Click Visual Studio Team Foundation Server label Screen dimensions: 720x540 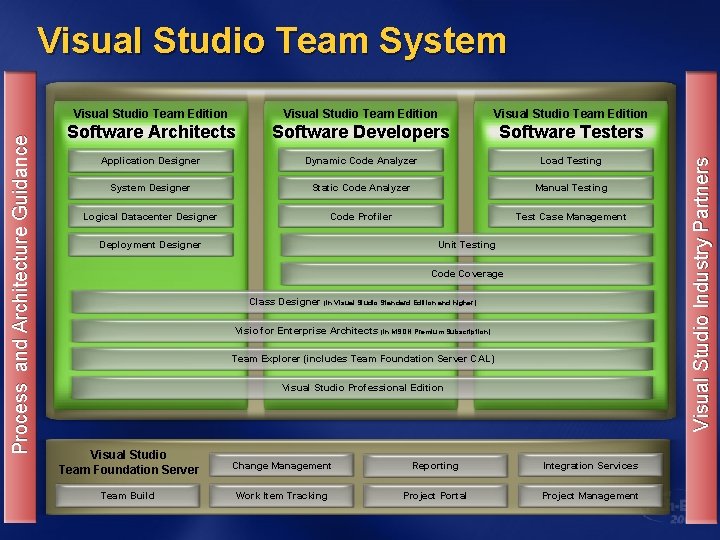click(x=129, y=462)
